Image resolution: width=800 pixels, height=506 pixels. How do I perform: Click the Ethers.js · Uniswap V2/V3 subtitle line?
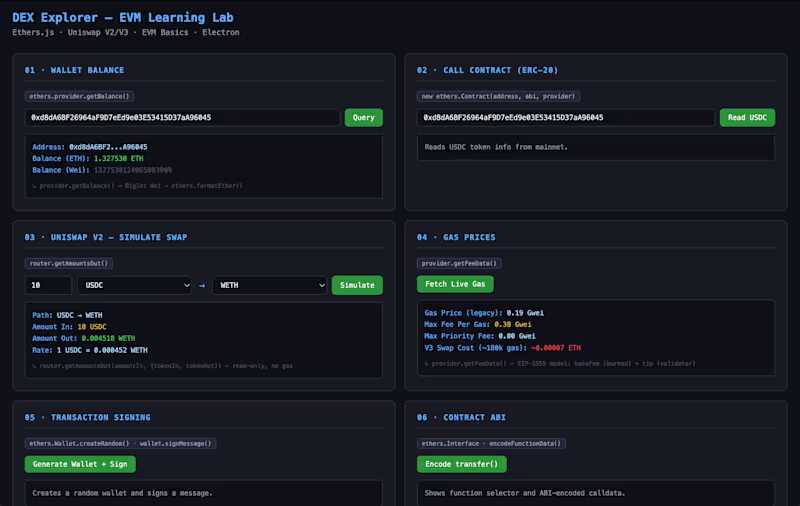126,32
